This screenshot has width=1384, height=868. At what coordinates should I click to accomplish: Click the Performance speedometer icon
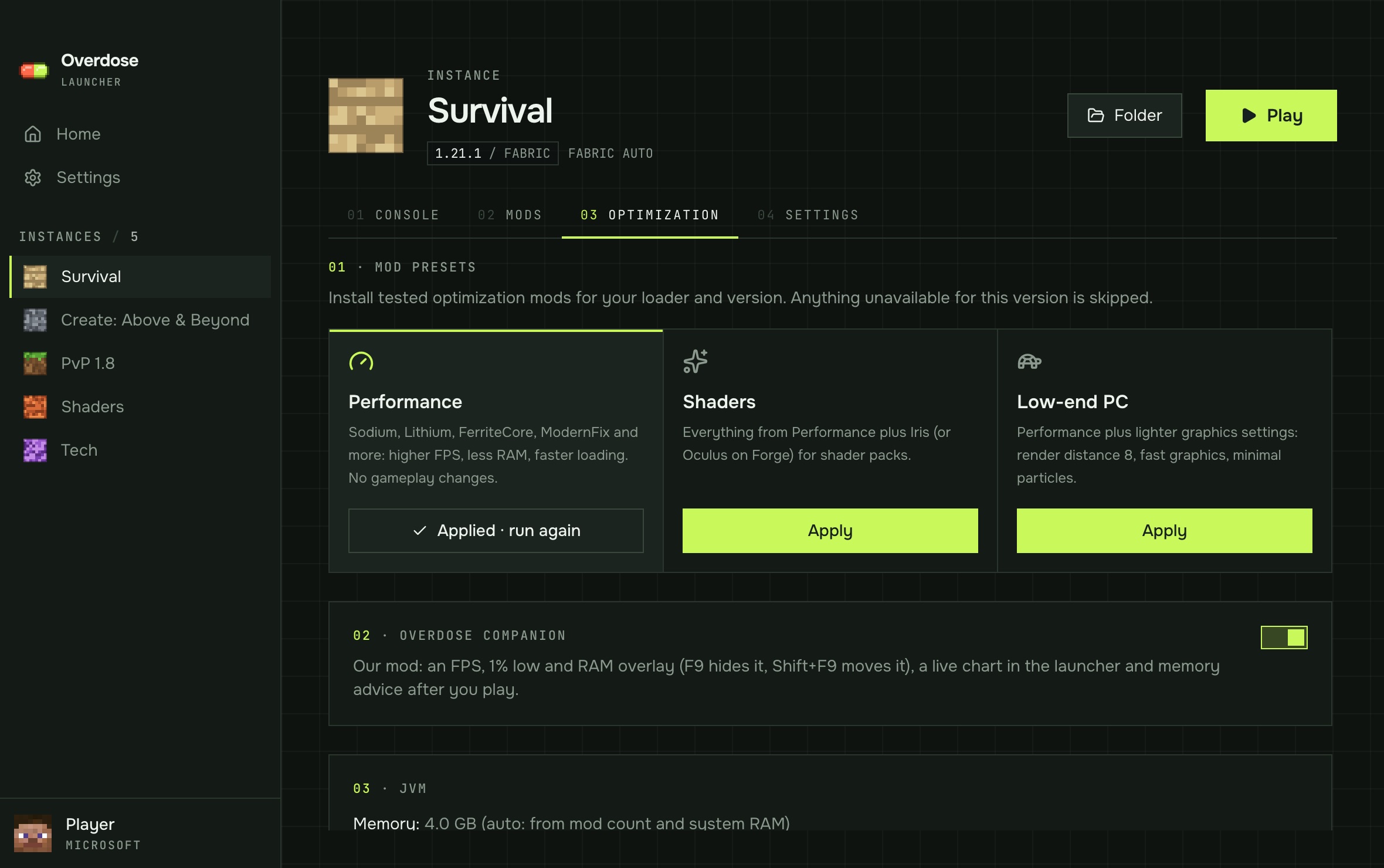361,361
